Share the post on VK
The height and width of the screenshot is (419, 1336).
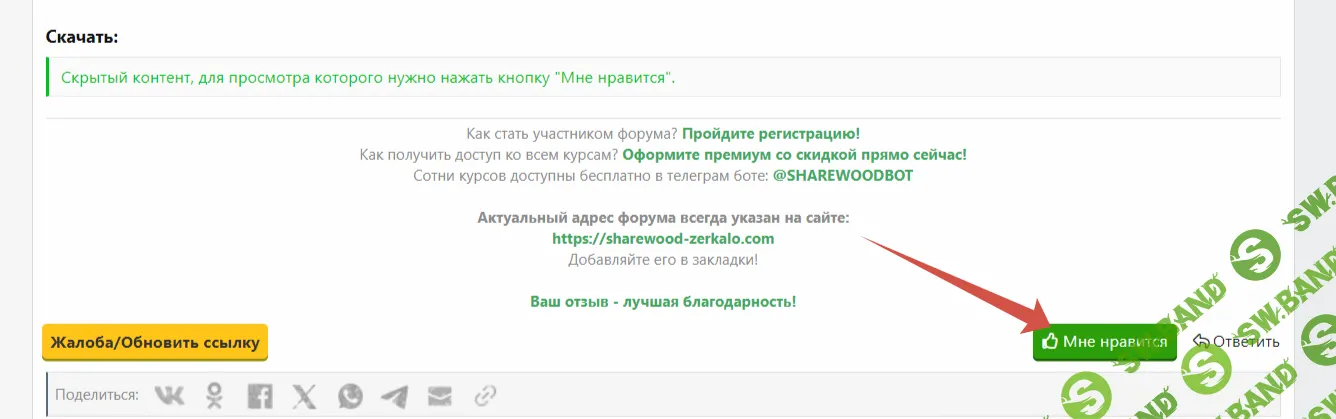click(170, 396)
